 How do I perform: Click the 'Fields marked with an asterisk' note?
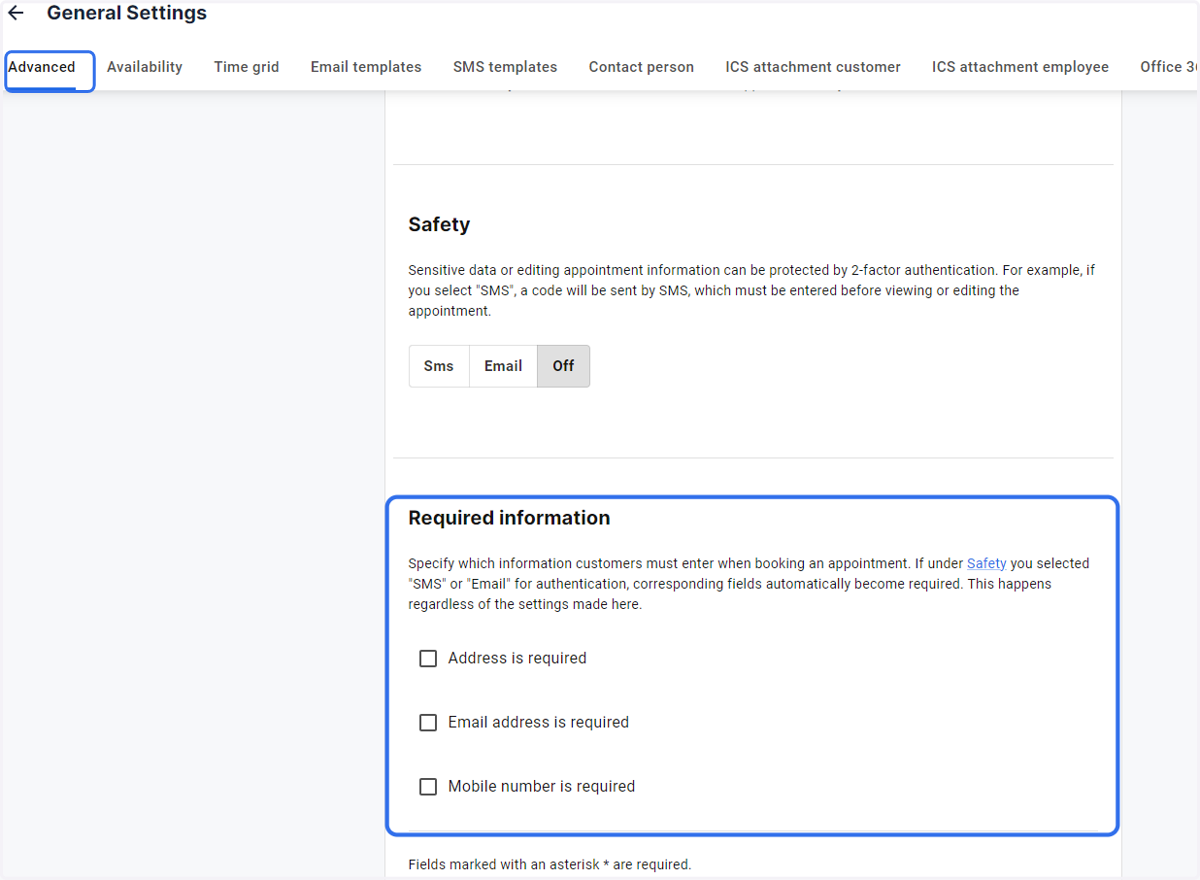(x=549, y=864)
